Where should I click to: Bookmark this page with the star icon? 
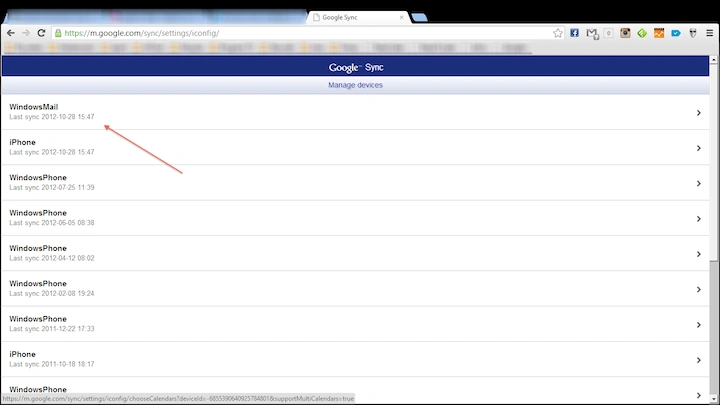coord(557,33)
